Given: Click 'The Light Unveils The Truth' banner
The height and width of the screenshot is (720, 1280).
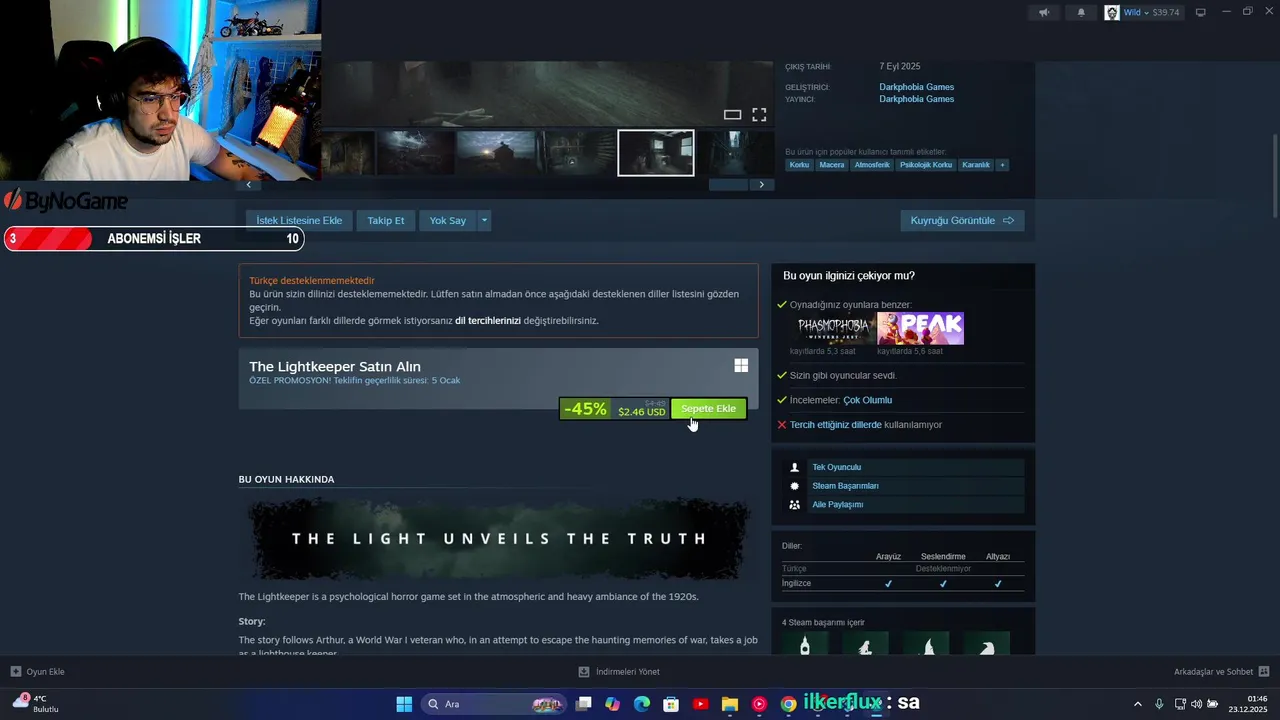Looking at the screenshot, I should click(499, 539).
